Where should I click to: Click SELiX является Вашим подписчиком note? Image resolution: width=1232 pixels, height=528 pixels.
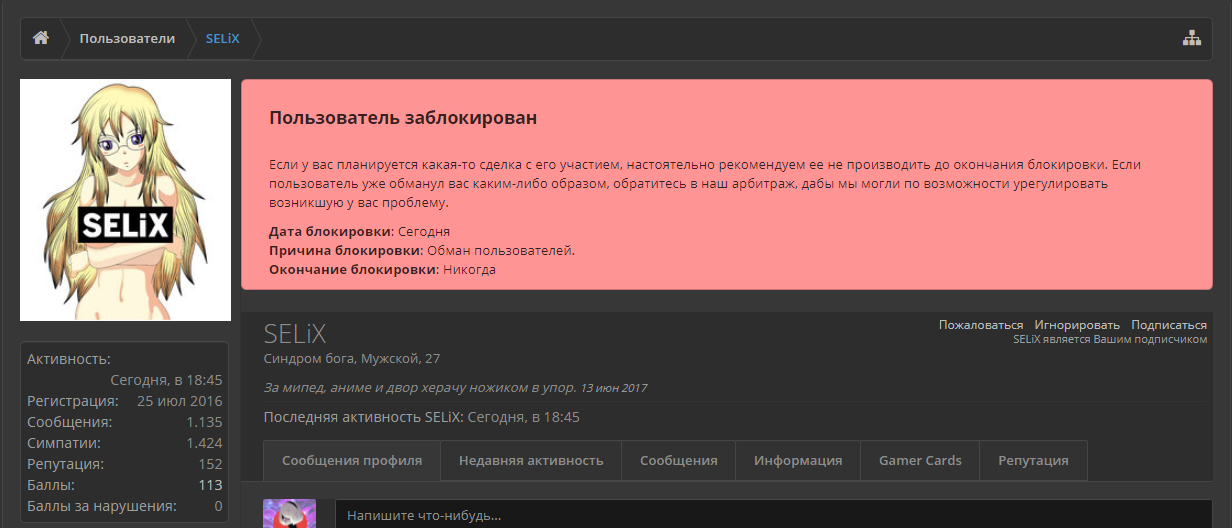pos(1110,339)
